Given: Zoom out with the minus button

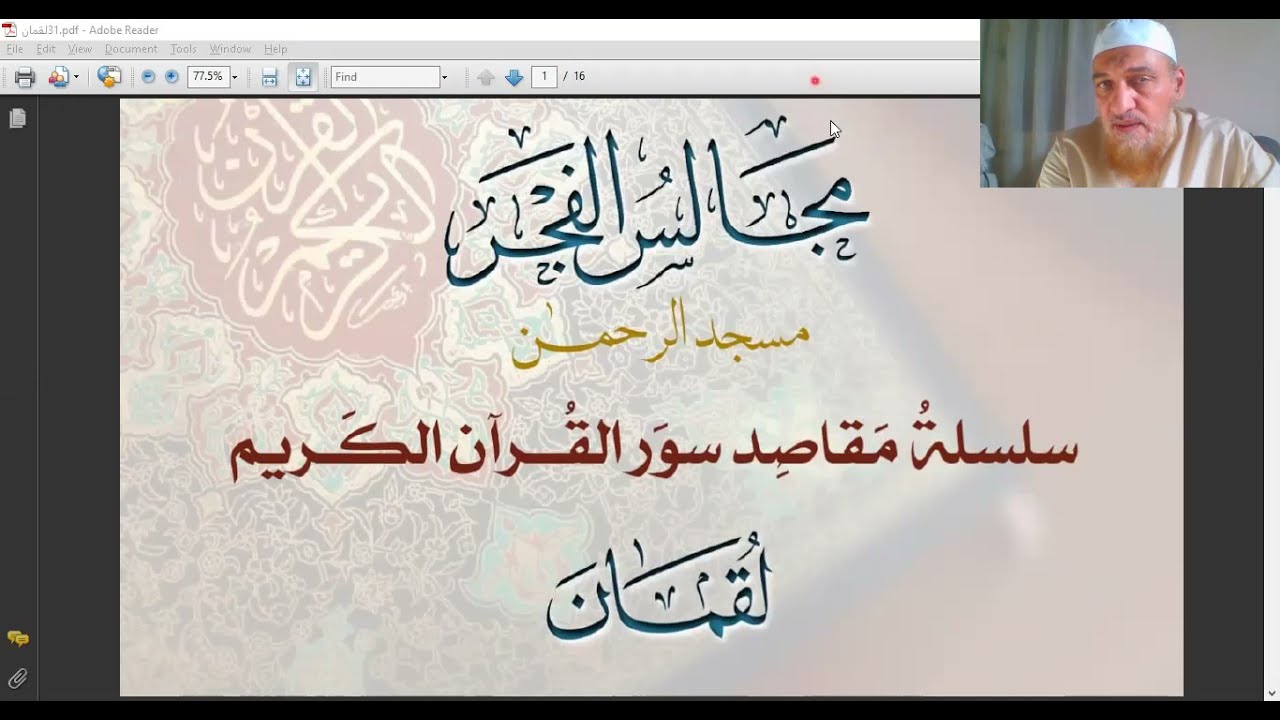Looking at the screenshot, I should click(x=148, y=77).
